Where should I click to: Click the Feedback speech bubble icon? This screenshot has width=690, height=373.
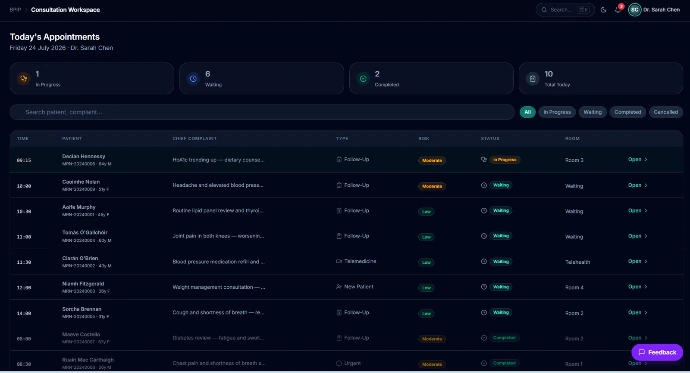pos(642,352)
